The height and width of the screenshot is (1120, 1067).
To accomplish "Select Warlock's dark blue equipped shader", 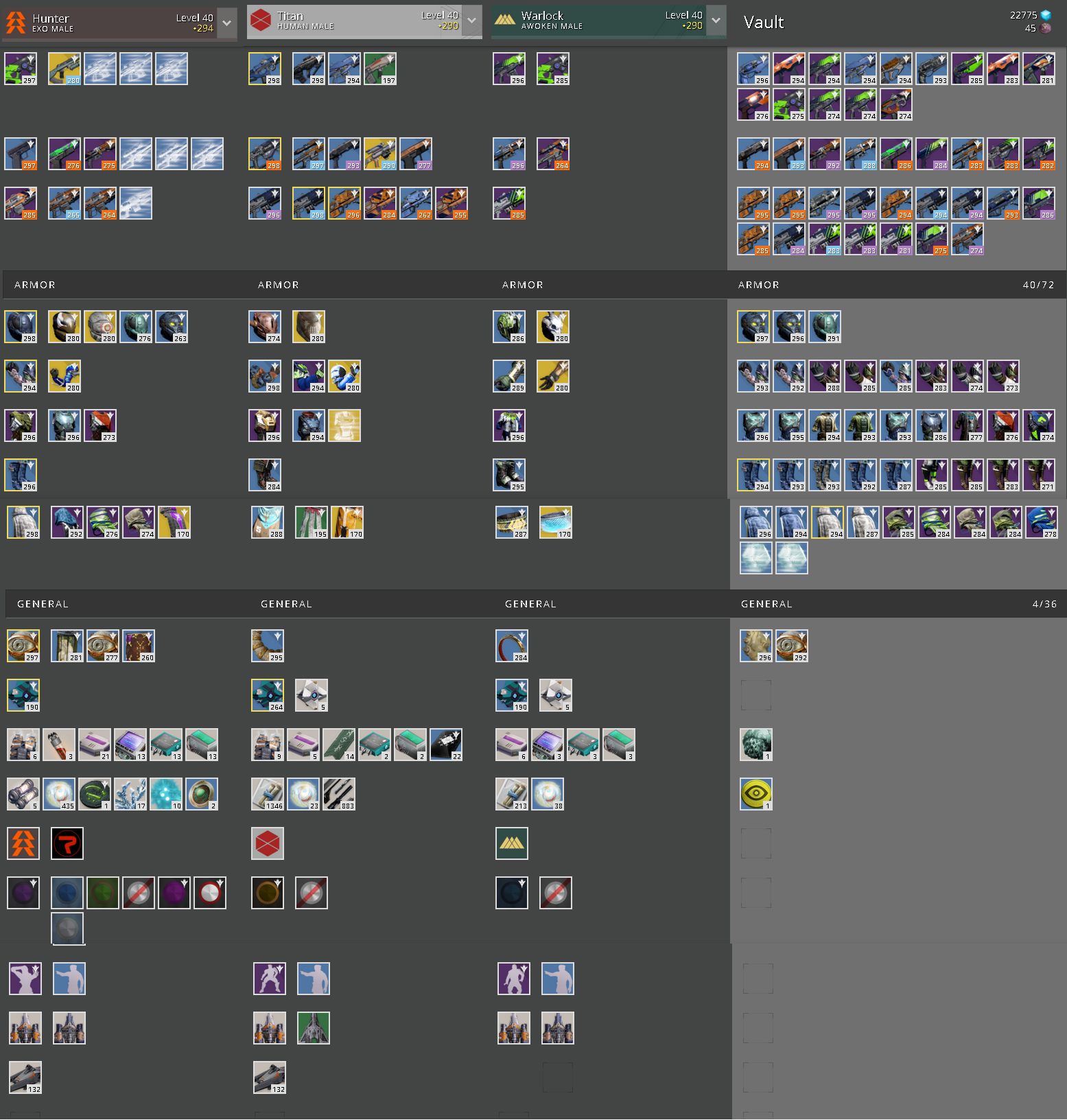I will point(512,893).
